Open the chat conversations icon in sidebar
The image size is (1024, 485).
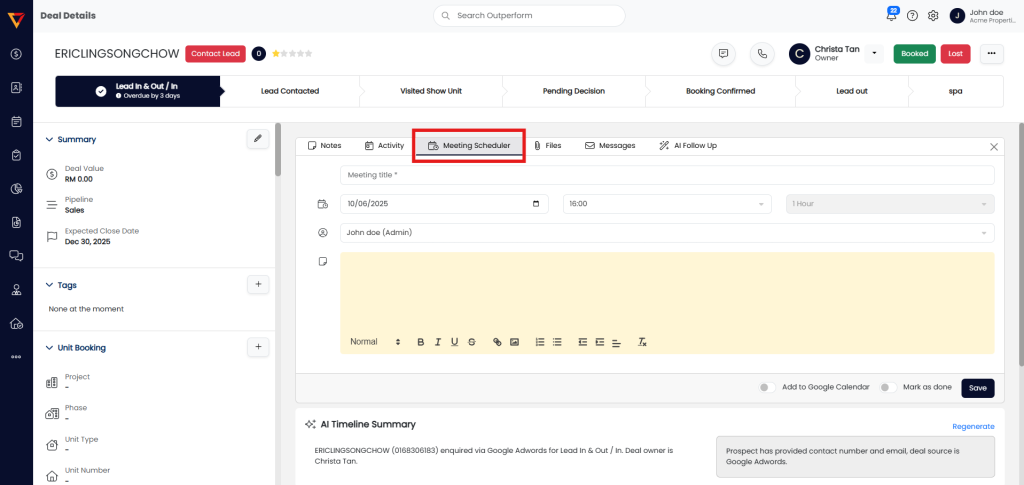pyautogui.click(x=16, y=256)
